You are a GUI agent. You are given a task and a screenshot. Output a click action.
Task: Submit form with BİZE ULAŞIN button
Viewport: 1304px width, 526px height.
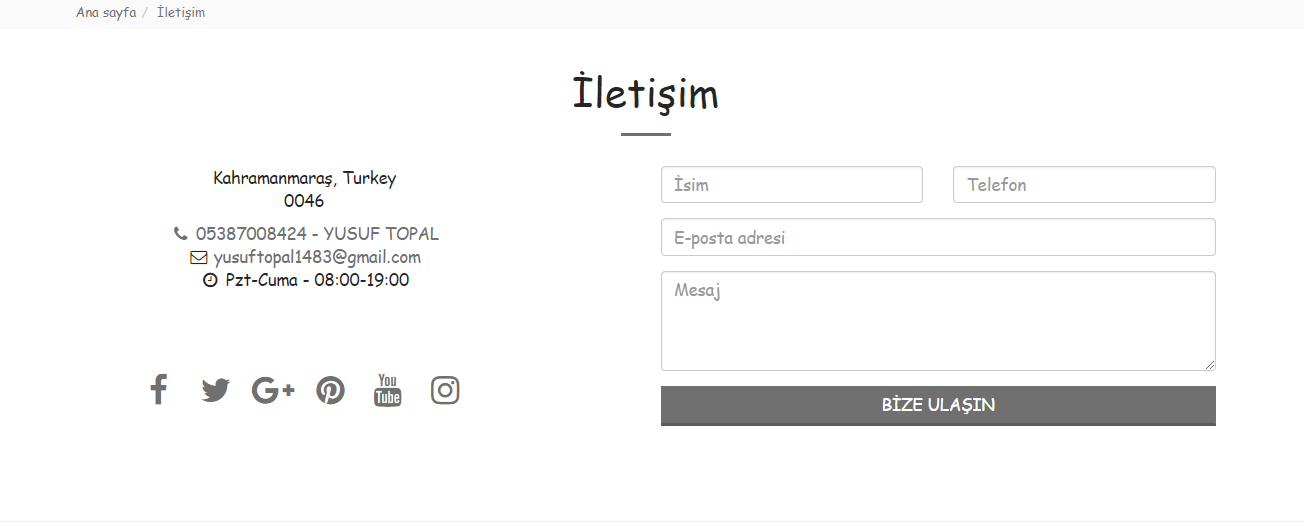tap(938, 406)
